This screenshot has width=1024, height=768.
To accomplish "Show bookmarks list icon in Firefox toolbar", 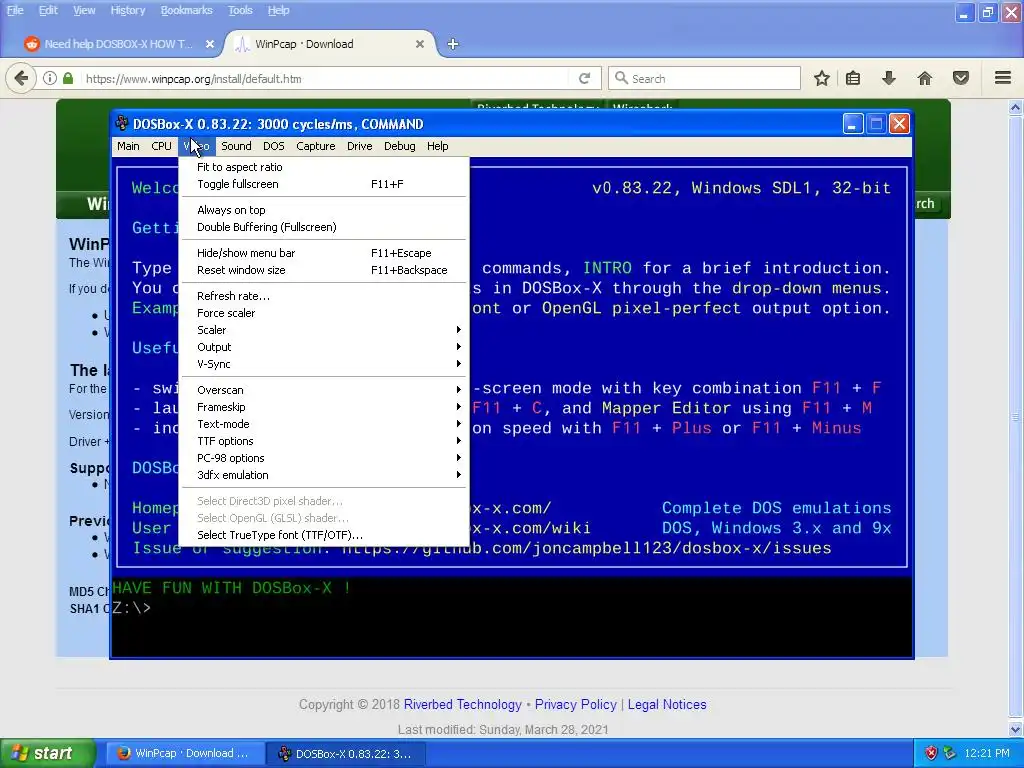I will click(x=853, y=78).
